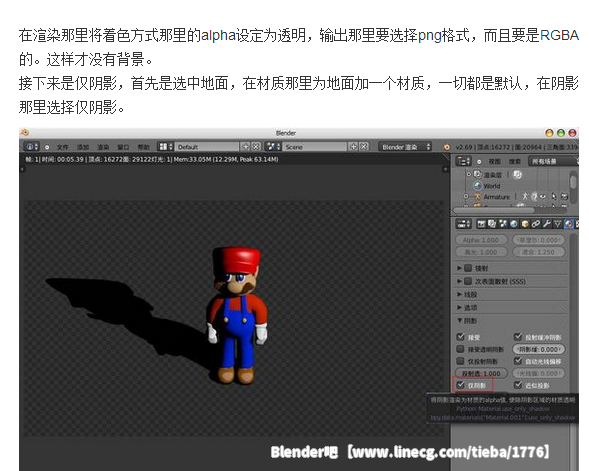Click the pose figure icon beside Armature
589x471 pixels.
coord(525,196)
